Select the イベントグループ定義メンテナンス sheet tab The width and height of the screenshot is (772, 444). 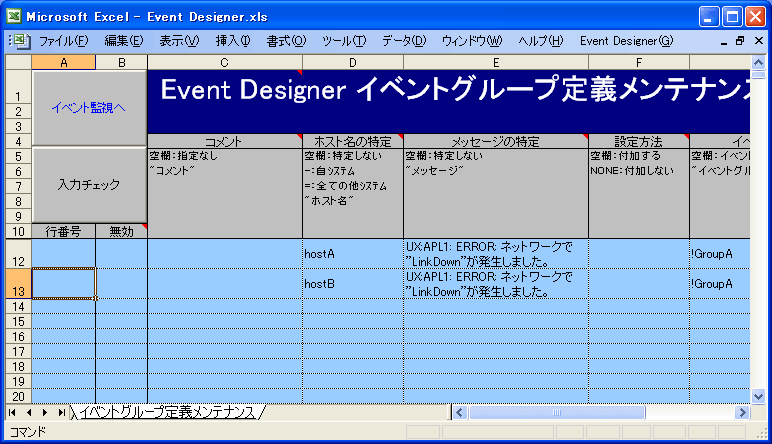click(x=167, y=412)
